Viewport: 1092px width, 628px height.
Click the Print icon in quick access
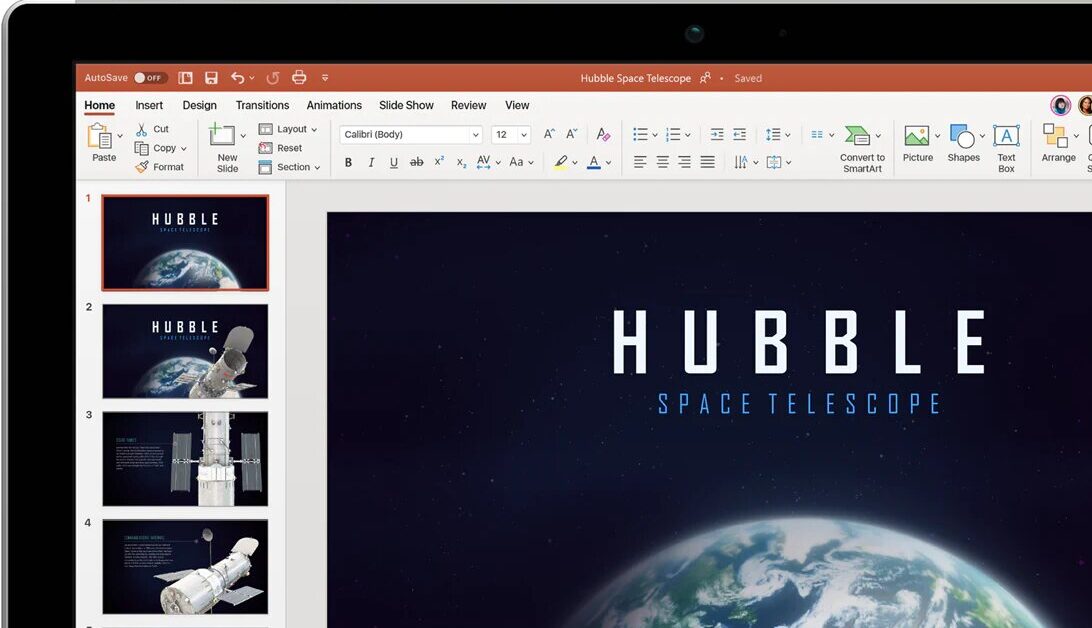pos(299,77)
